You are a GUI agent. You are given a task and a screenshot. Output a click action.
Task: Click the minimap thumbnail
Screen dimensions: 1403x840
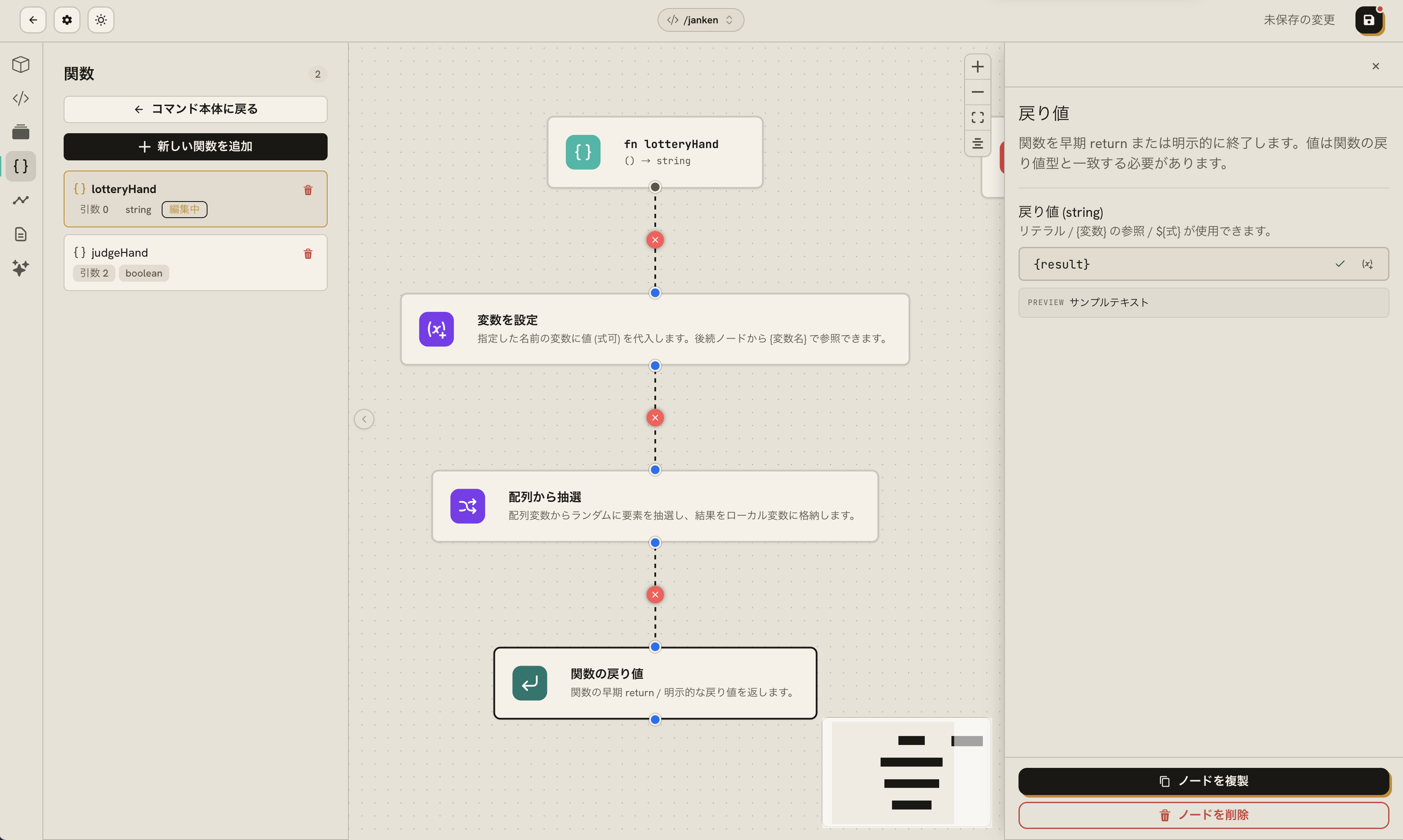pos(907,773)
